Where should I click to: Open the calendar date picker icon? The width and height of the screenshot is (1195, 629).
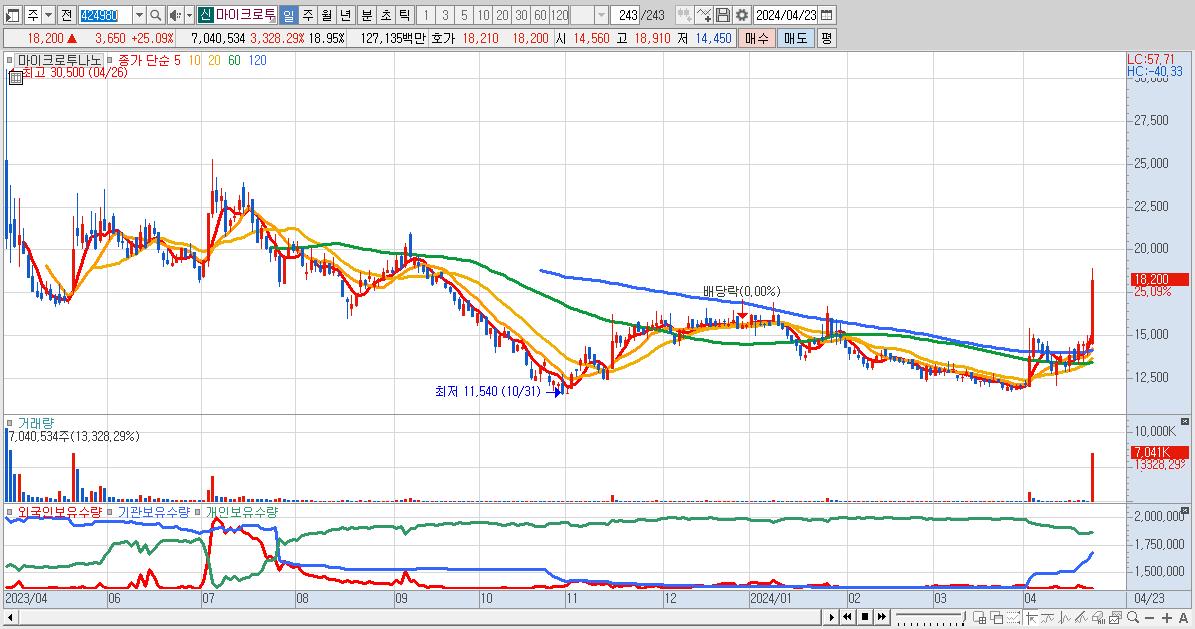tap(826, 15)
